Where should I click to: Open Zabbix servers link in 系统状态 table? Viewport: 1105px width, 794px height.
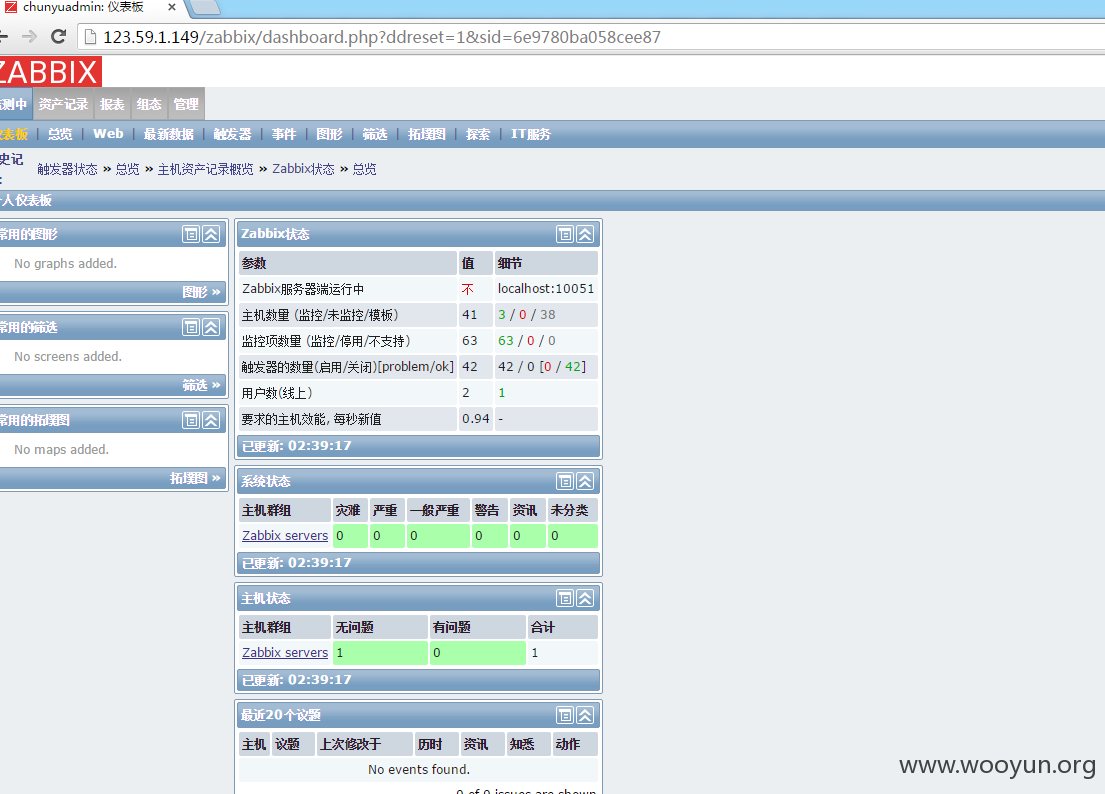click(x=285, y=535)
